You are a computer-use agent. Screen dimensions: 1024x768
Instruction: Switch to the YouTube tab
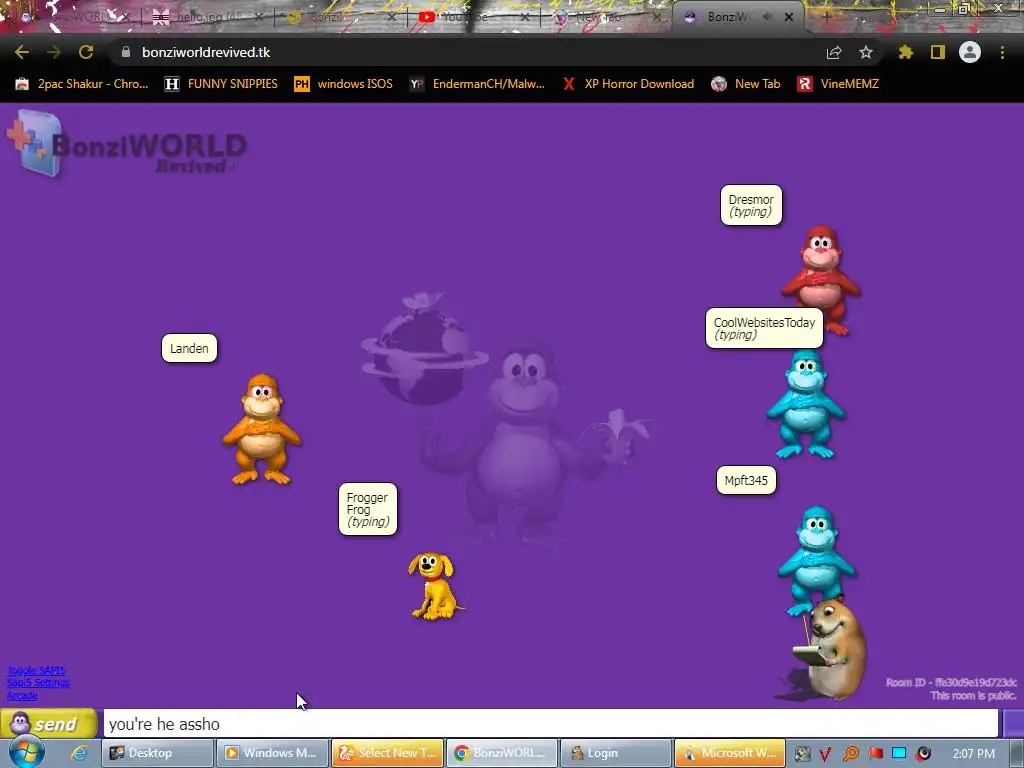tap(475, 17)
